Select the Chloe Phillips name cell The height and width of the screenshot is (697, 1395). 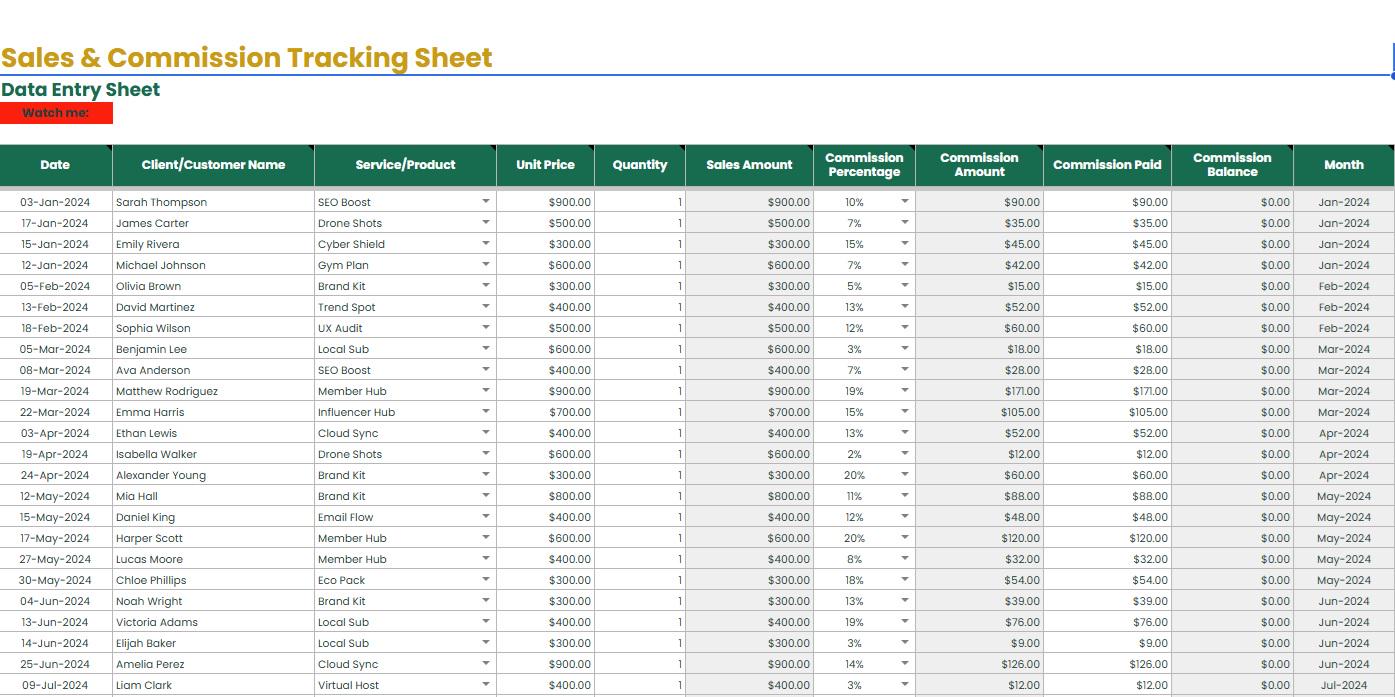pos(213,580)
